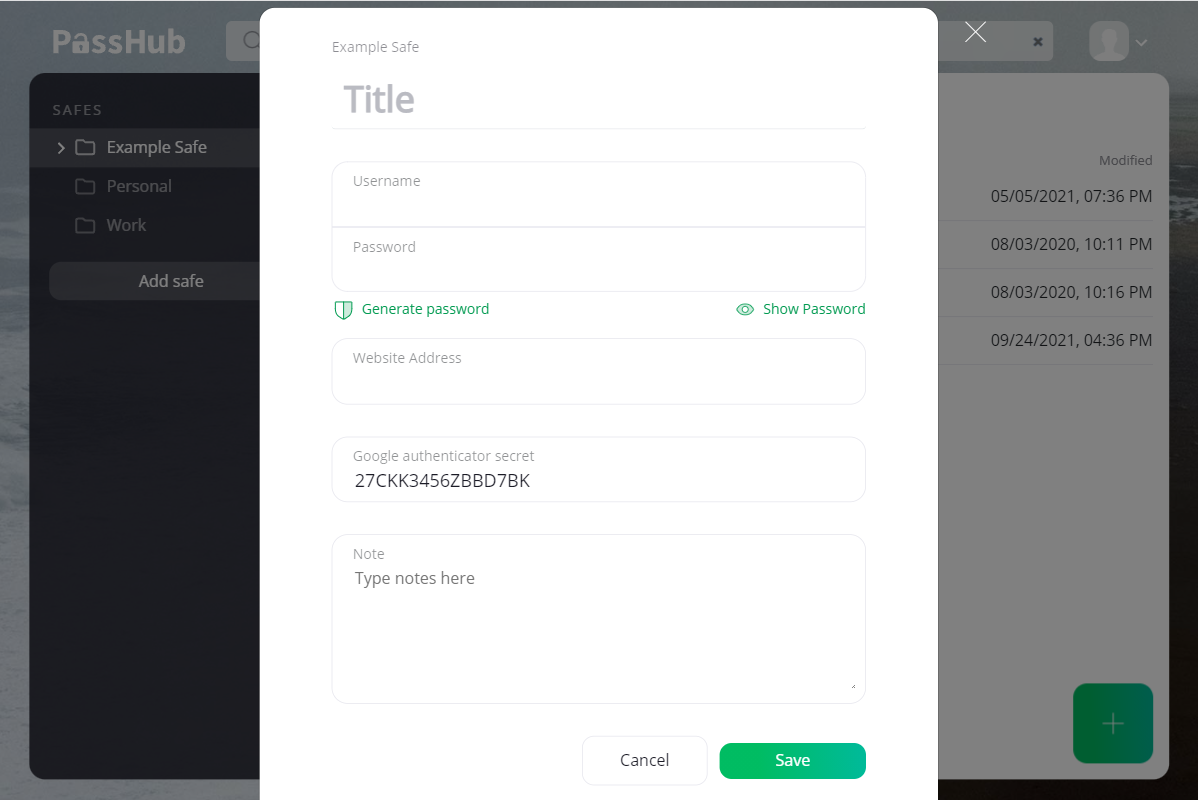Click the Website Address field
Screen dimensions: 1198x800
[x=598, y=371]
